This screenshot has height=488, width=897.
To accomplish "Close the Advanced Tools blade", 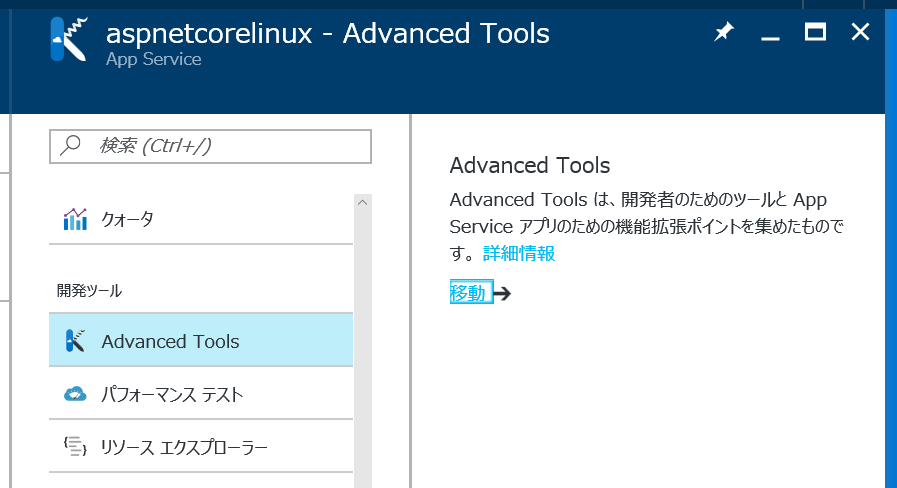I will pyautogui.click(x=860, y=31).
